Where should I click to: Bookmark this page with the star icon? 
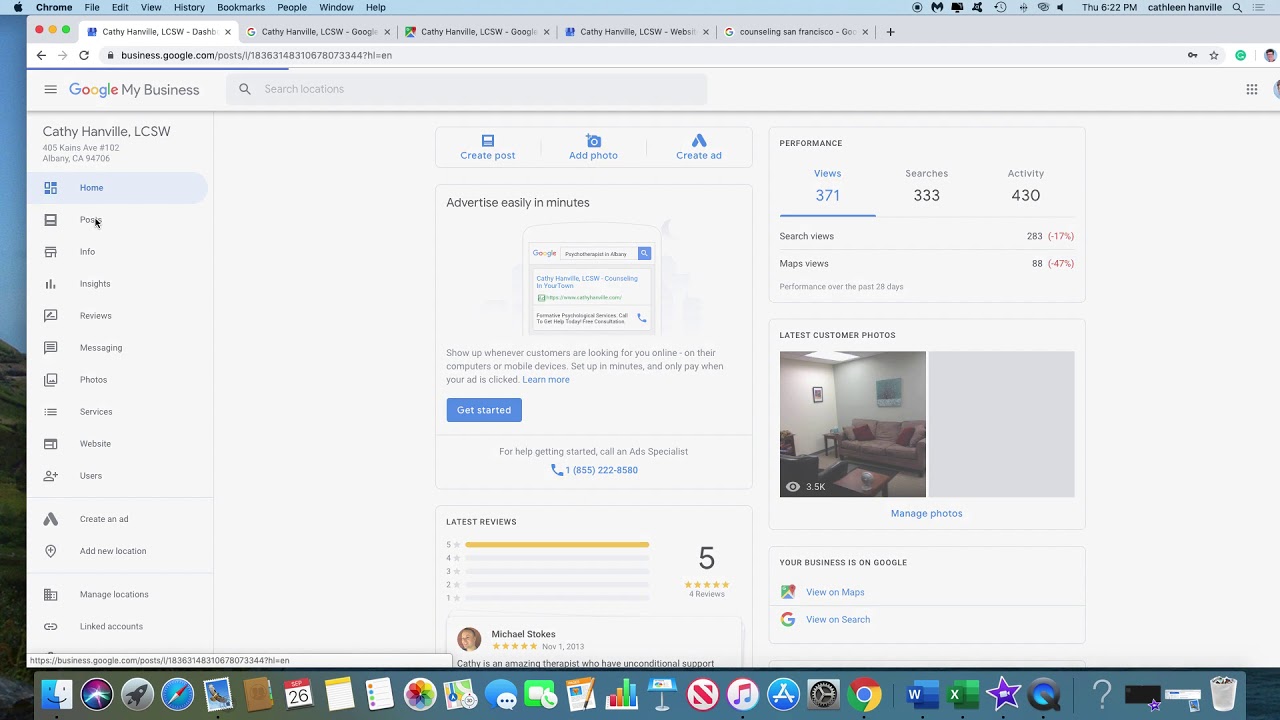pyautogui.click(x=1214, y=55)
